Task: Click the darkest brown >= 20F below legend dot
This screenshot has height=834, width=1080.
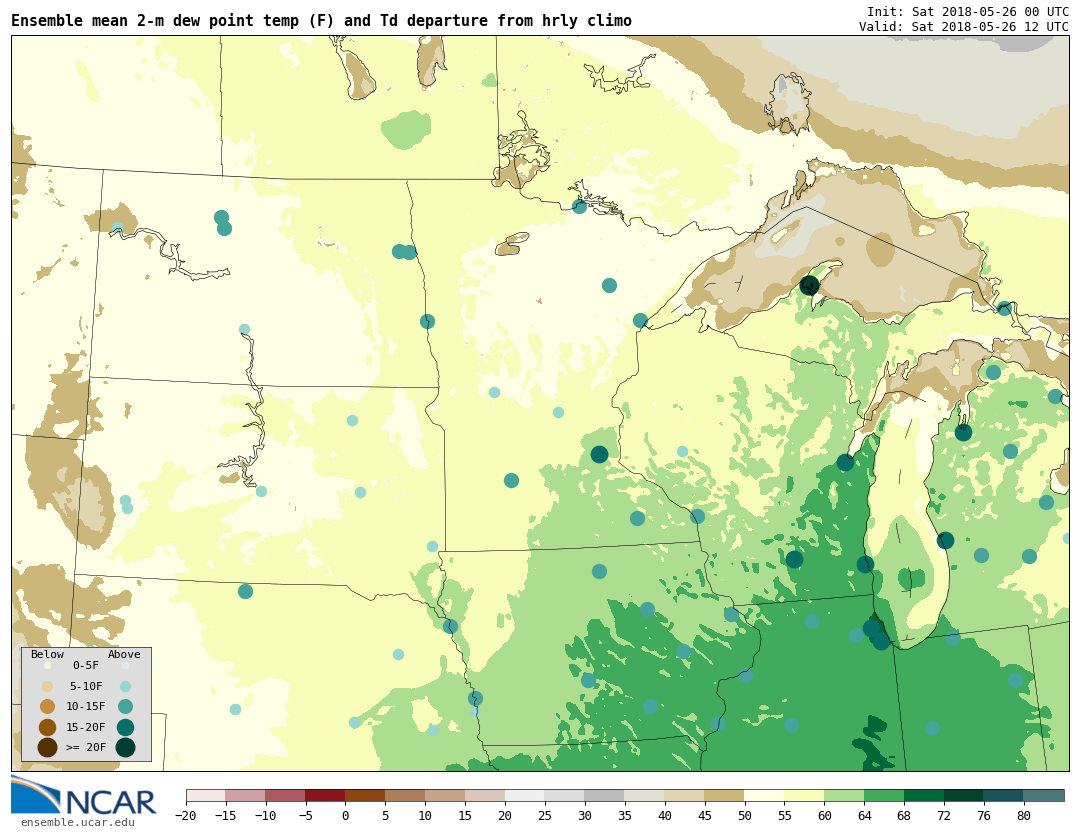Action: 47,747
